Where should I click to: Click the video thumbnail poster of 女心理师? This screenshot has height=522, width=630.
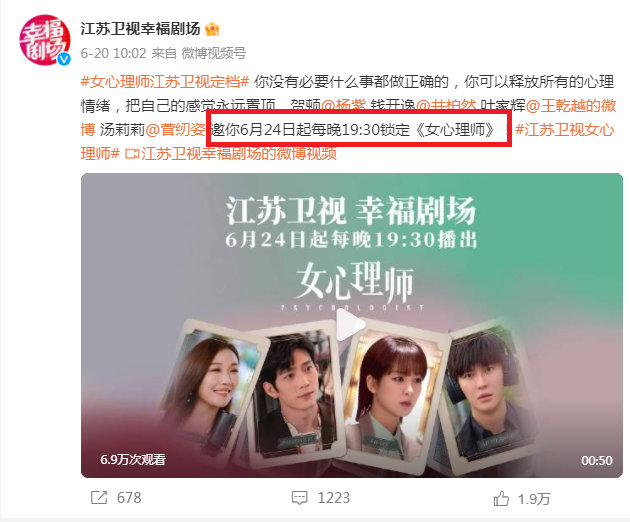point(352,325)
